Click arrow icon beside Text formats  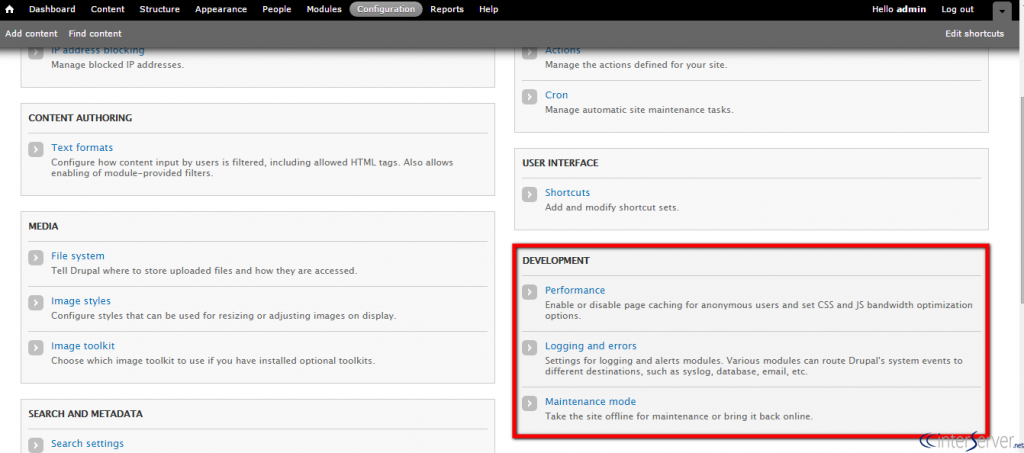(x=36, y=149)
